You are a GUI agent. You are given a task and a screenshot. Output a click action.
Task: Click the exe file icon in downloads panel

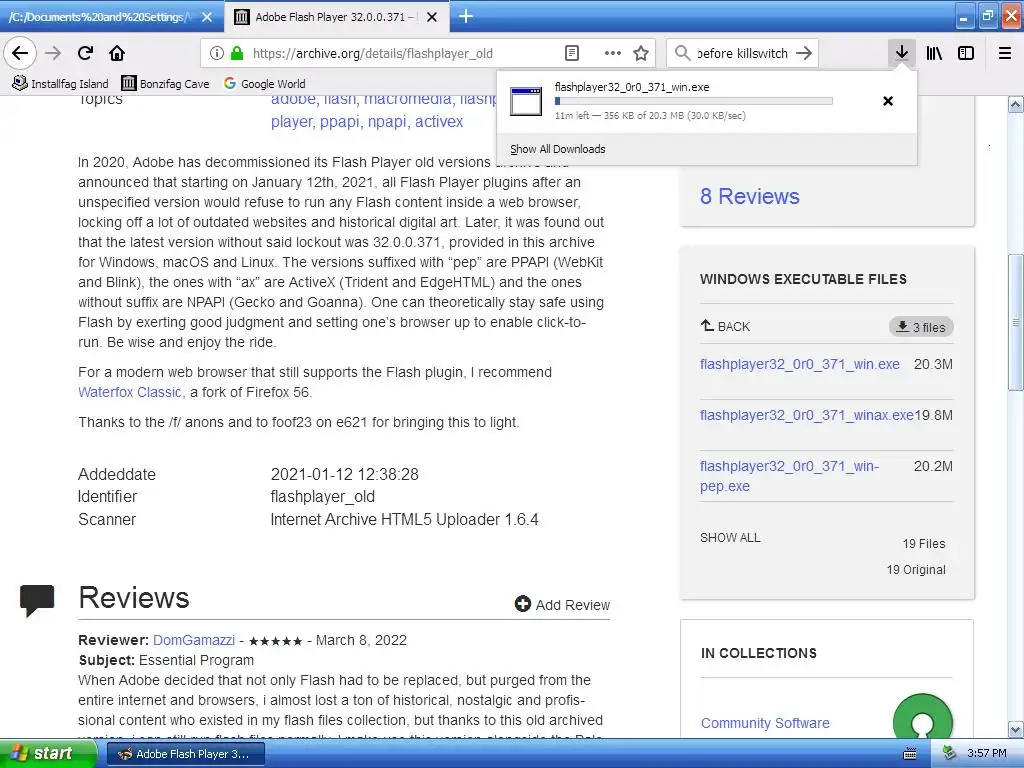[x=526, y=101]
